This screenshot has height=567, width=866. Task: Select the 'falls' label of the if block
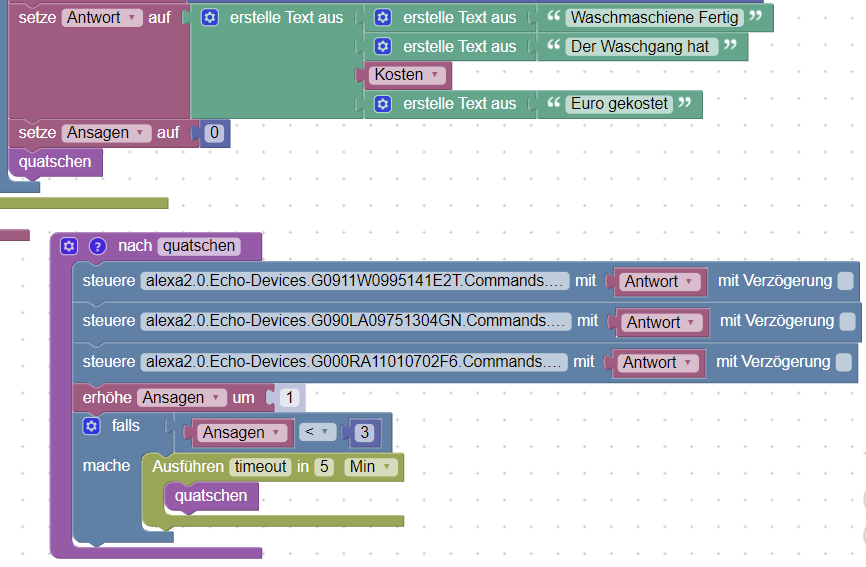[x=125, y=426]
